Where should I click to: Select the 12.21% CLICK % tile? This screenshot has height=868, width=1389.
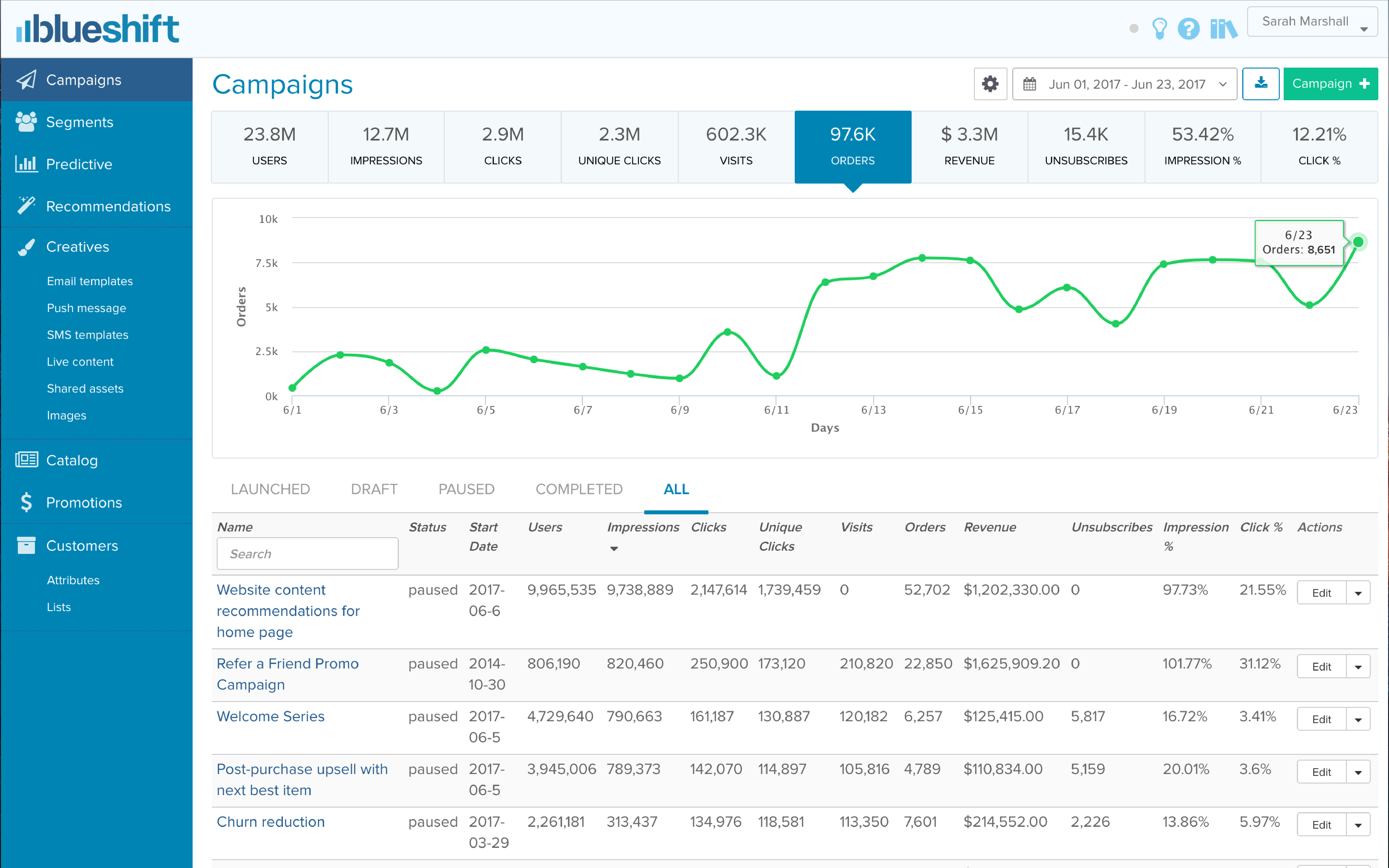1319,147
